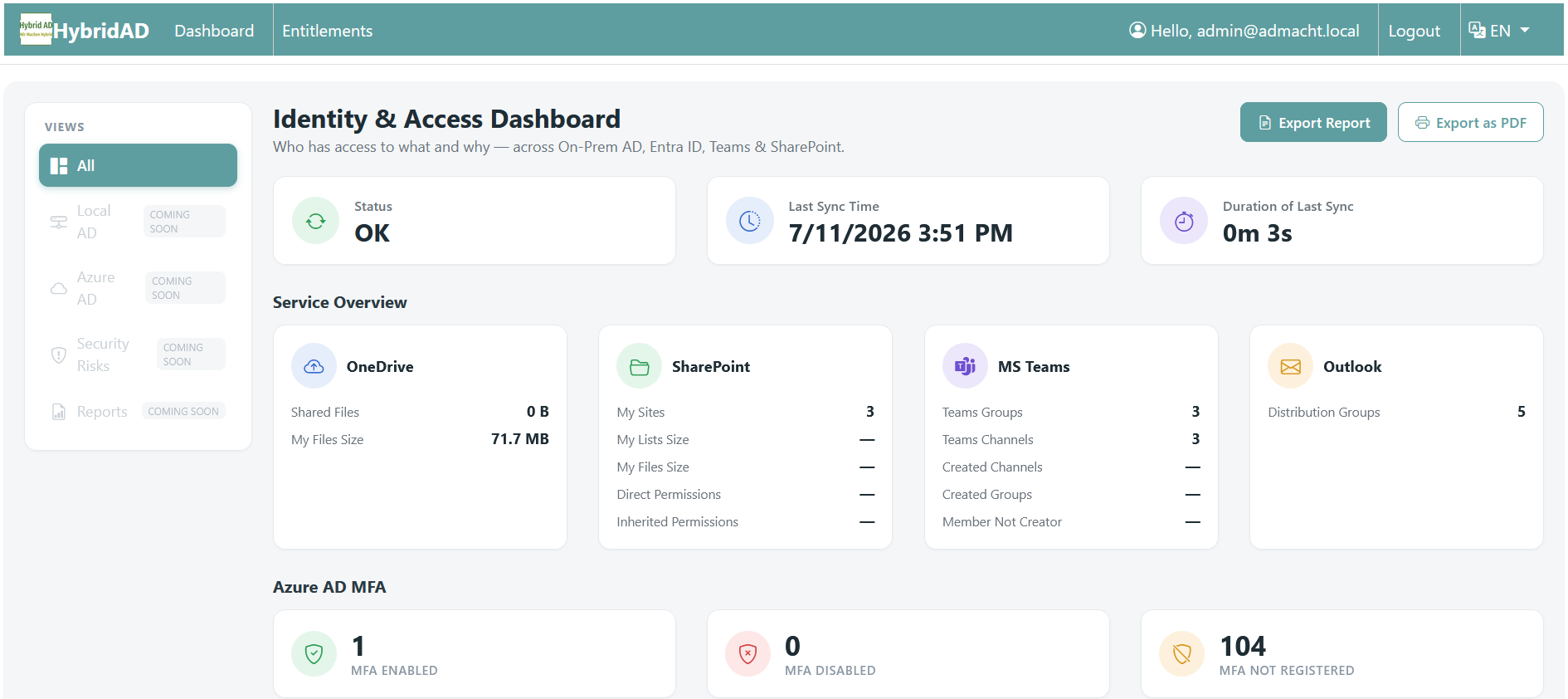The image size is (1568, 699).
Task: Click the Azure AD MFA heading
Action: click(329, 587)
